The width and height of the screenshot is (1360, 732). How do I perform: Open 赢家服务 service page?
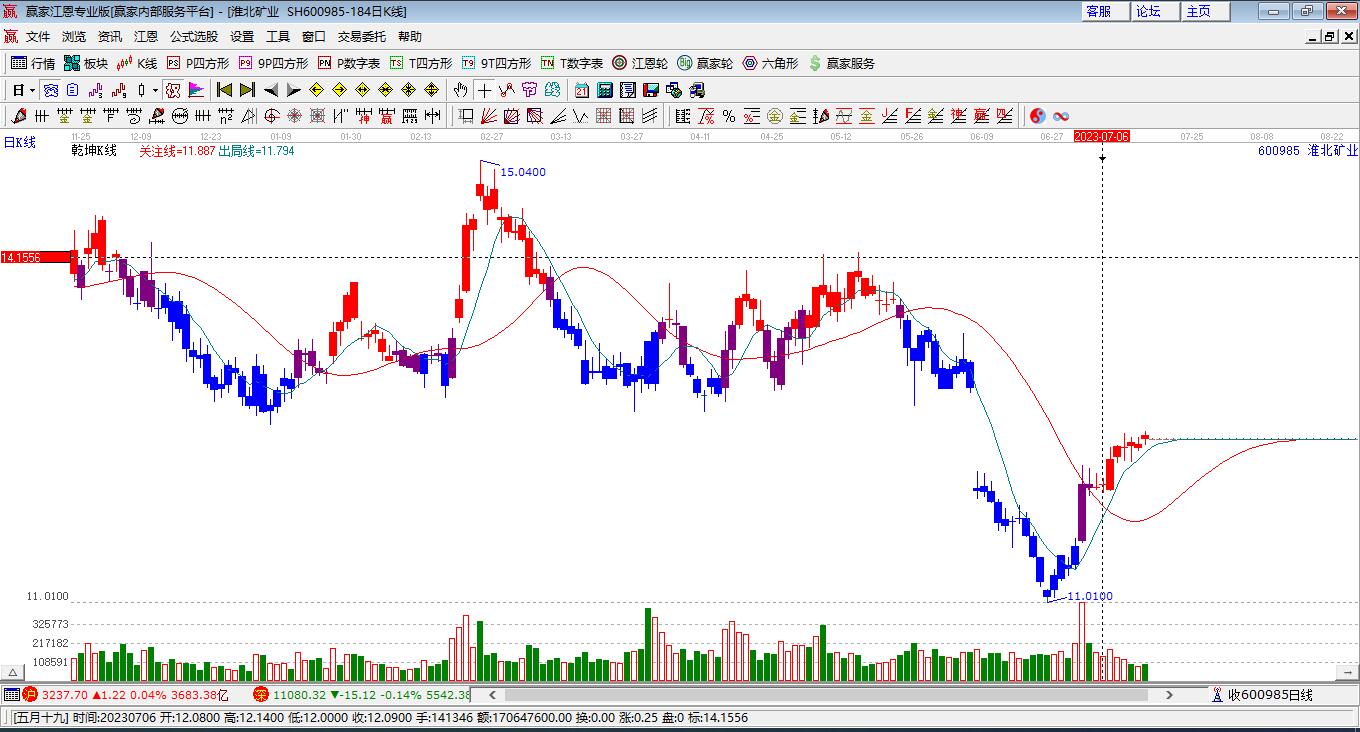tap(841, 63)
